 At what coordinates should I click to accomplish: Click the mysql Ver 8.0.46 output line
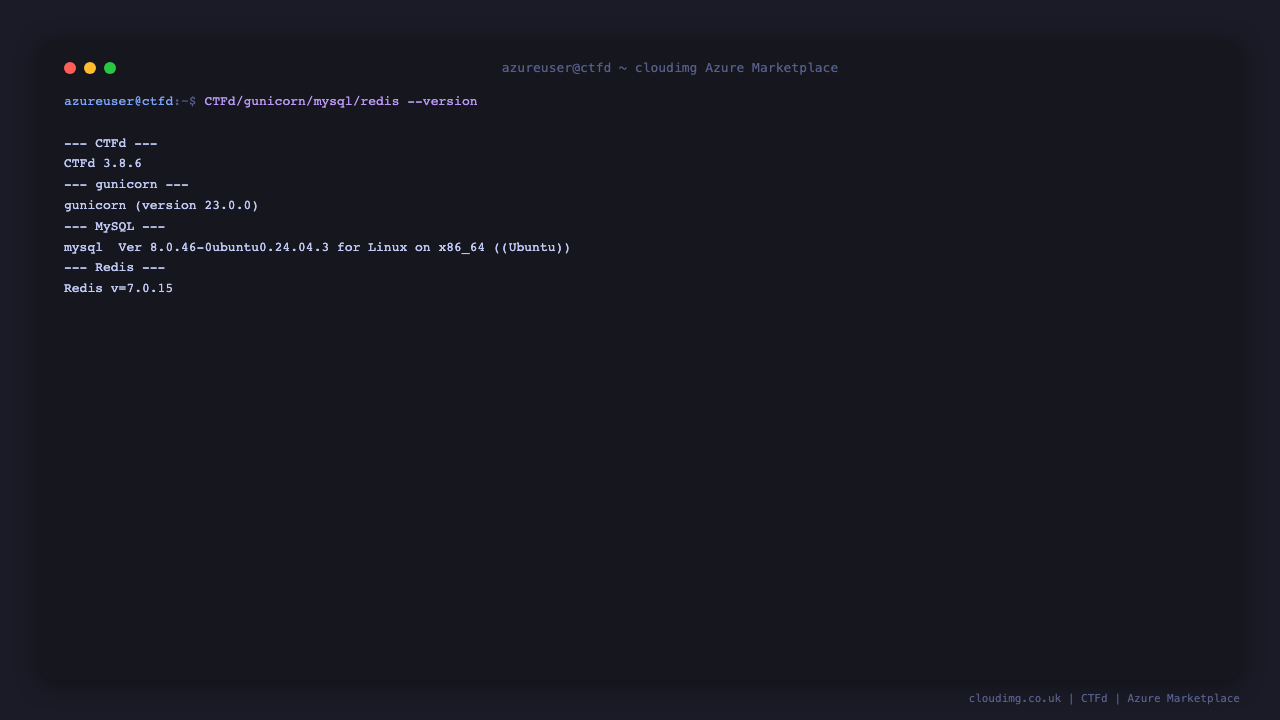[317, 248]
